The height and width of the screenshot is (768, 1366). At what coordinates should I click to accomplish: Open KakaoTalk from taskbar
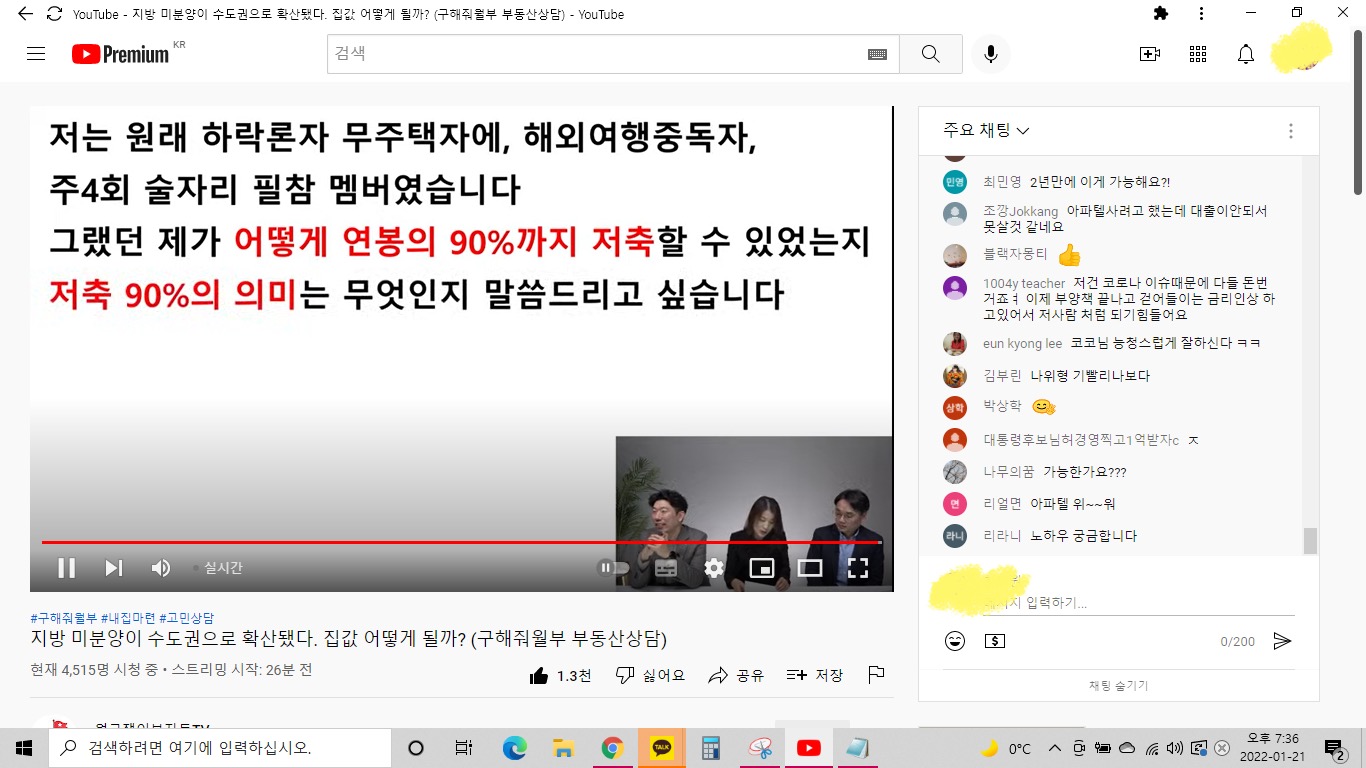[662, 748]
